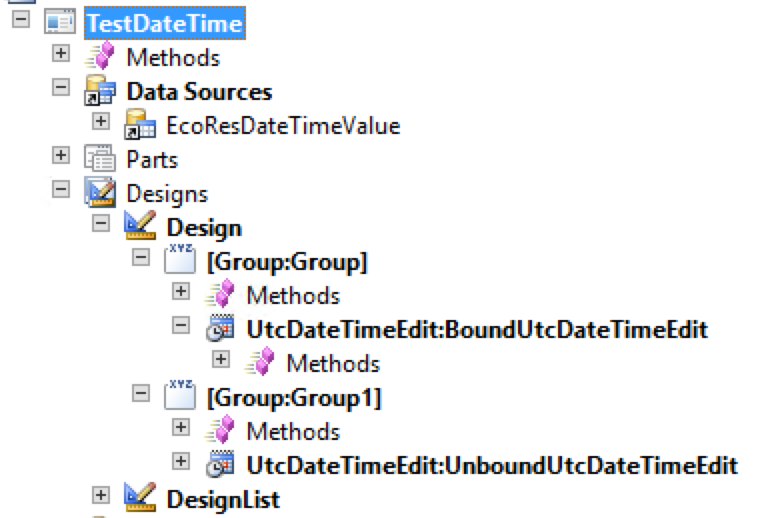The width and height of the screenshot is (768, 518).
Task: Click the Data Sources database icon
Action: (x=100, y=91)
